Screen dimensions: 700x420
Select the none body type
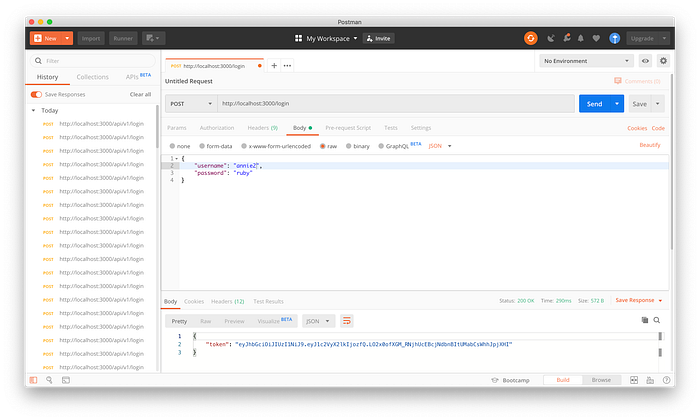(x=172, y=146)
